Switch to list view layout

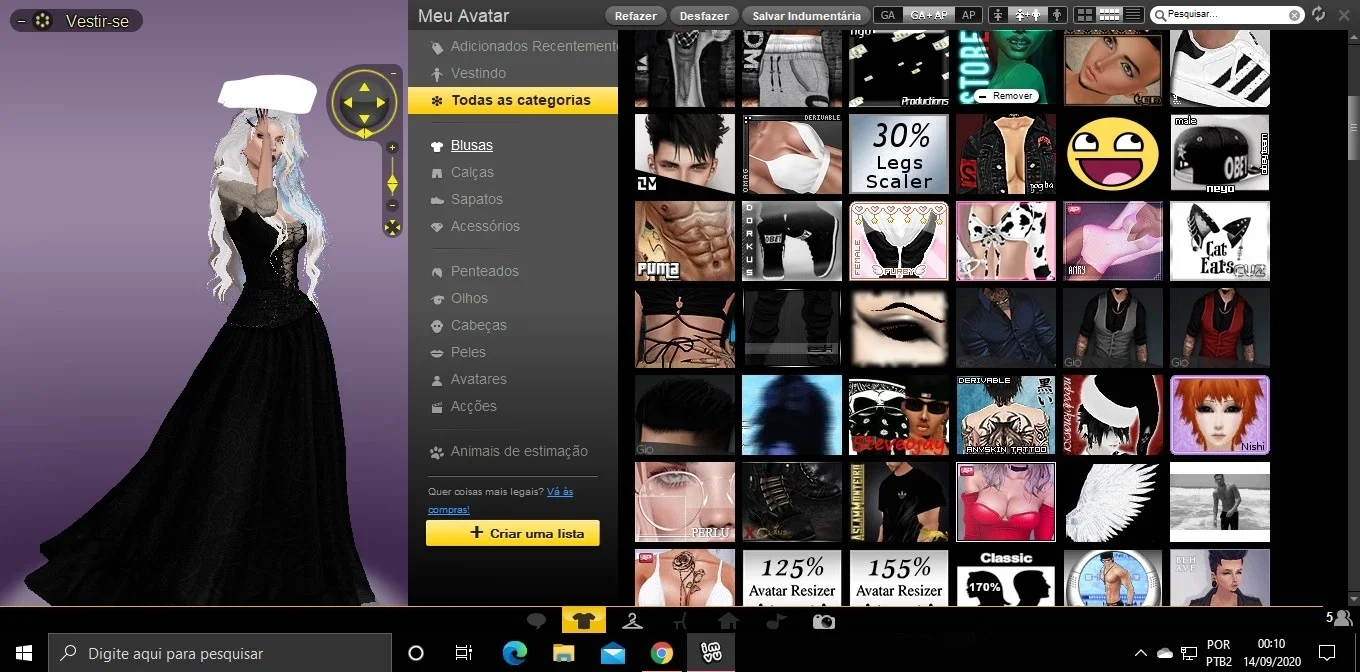tap(1133, 15)
